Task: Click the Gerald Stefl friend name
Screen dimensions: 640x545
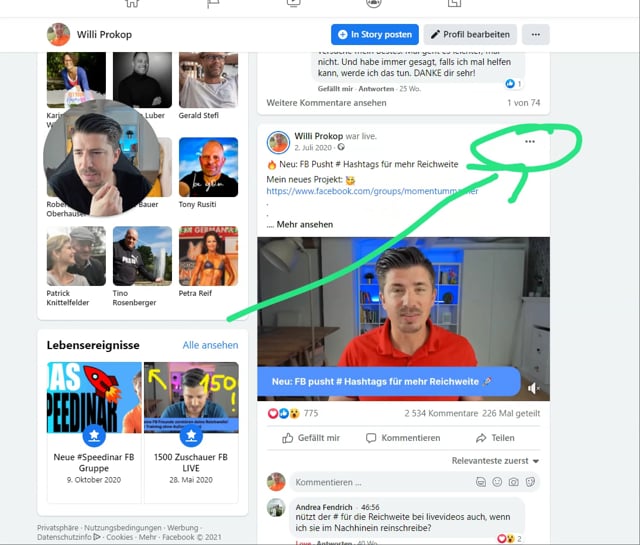Action: (x=199, y=116)
